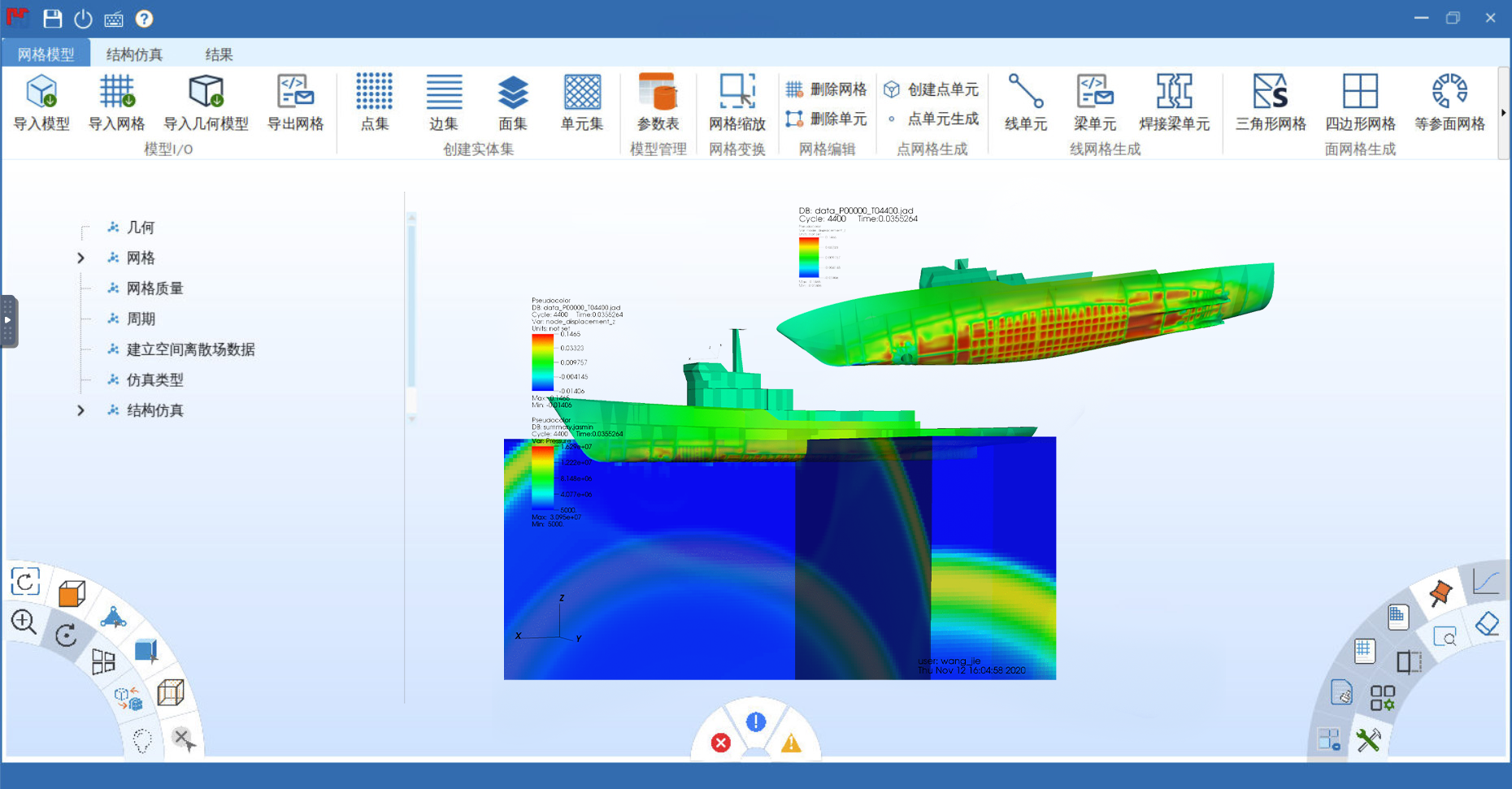Screen dimensions: 1512x789
Task: Click the 创建点单元 button
Action: [932, 89]
